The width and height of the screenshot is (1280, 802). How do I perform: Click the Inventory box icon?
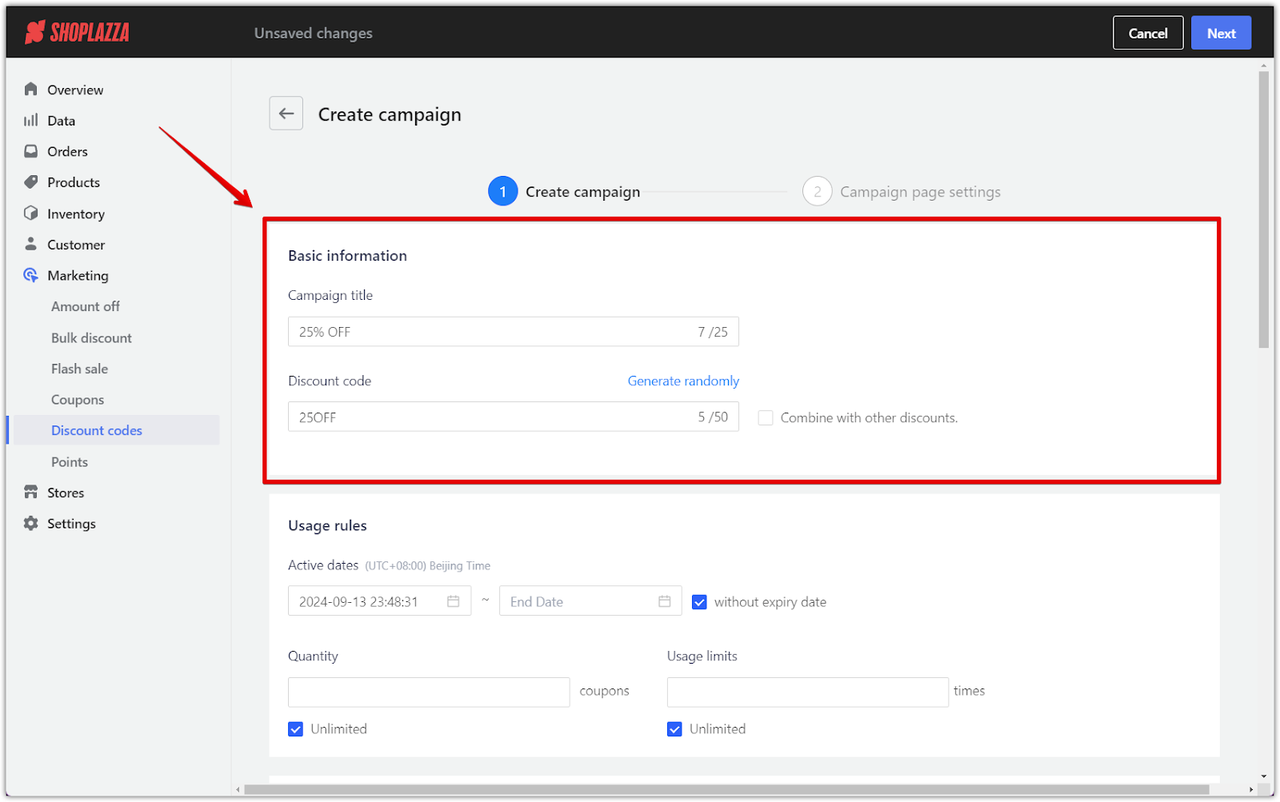tap(31, 213)
